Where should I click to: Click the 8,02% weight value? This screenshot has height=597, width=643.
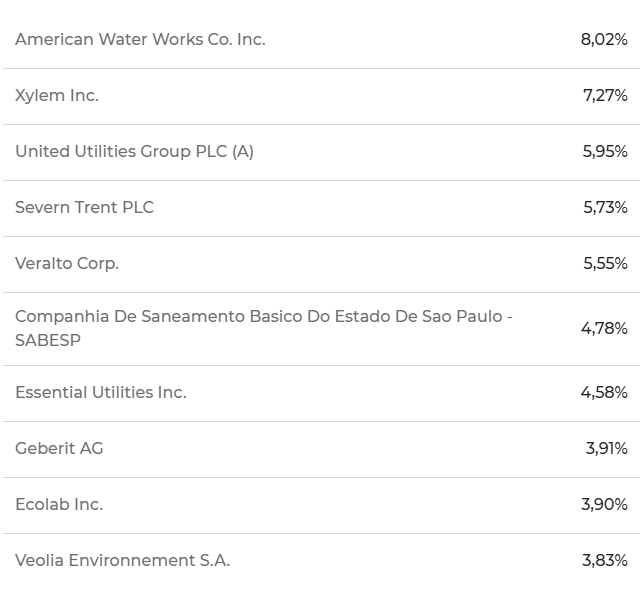click(604, 40)
